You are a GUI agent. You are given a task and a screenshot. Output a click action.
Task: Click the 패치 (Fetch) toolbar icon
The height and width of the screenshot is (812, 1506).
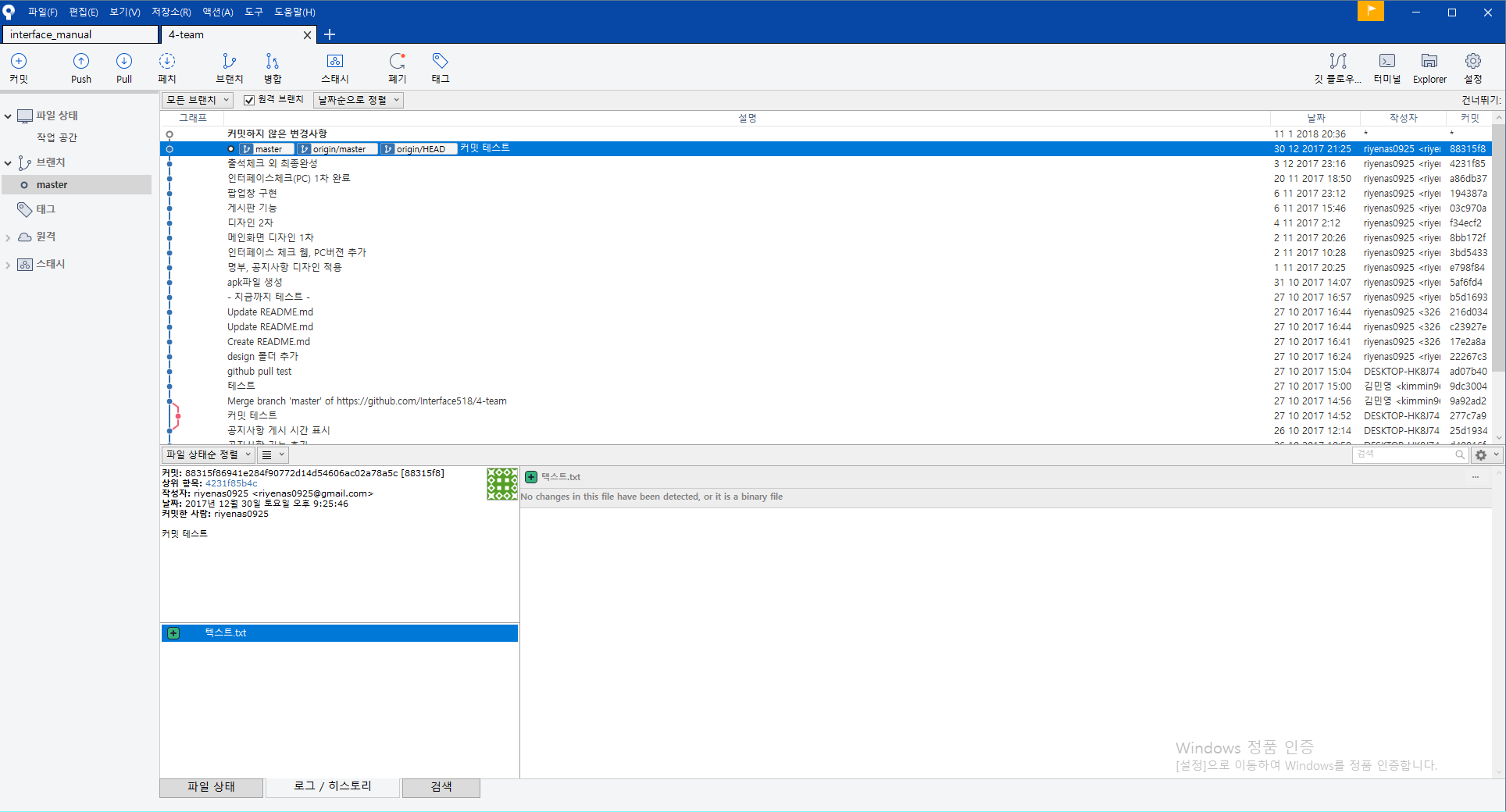[x=167, y=68]
